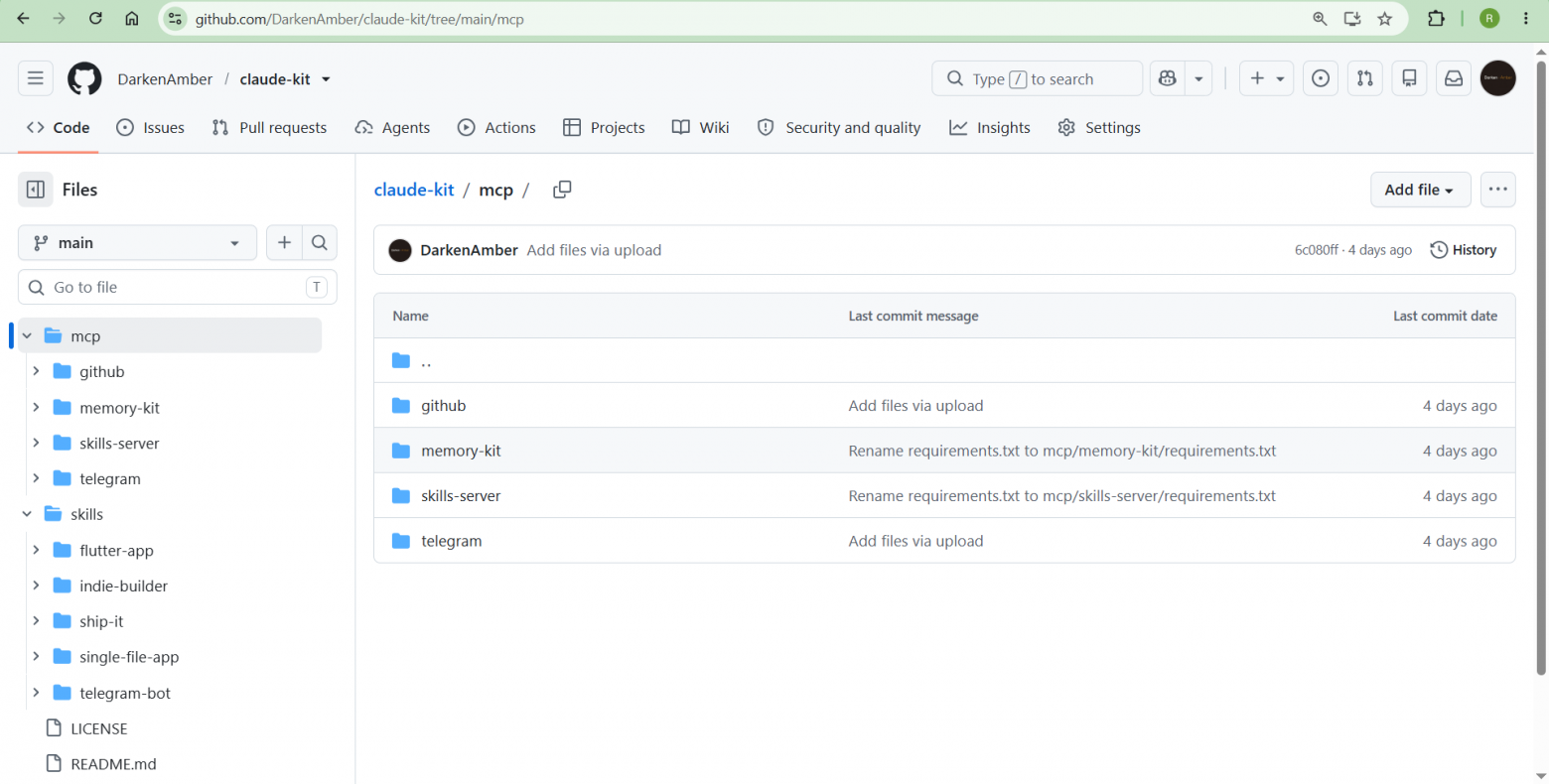Collapse the mcp folder in tree
This screenshot has width=1549, height=784.
tap(27, 336)
